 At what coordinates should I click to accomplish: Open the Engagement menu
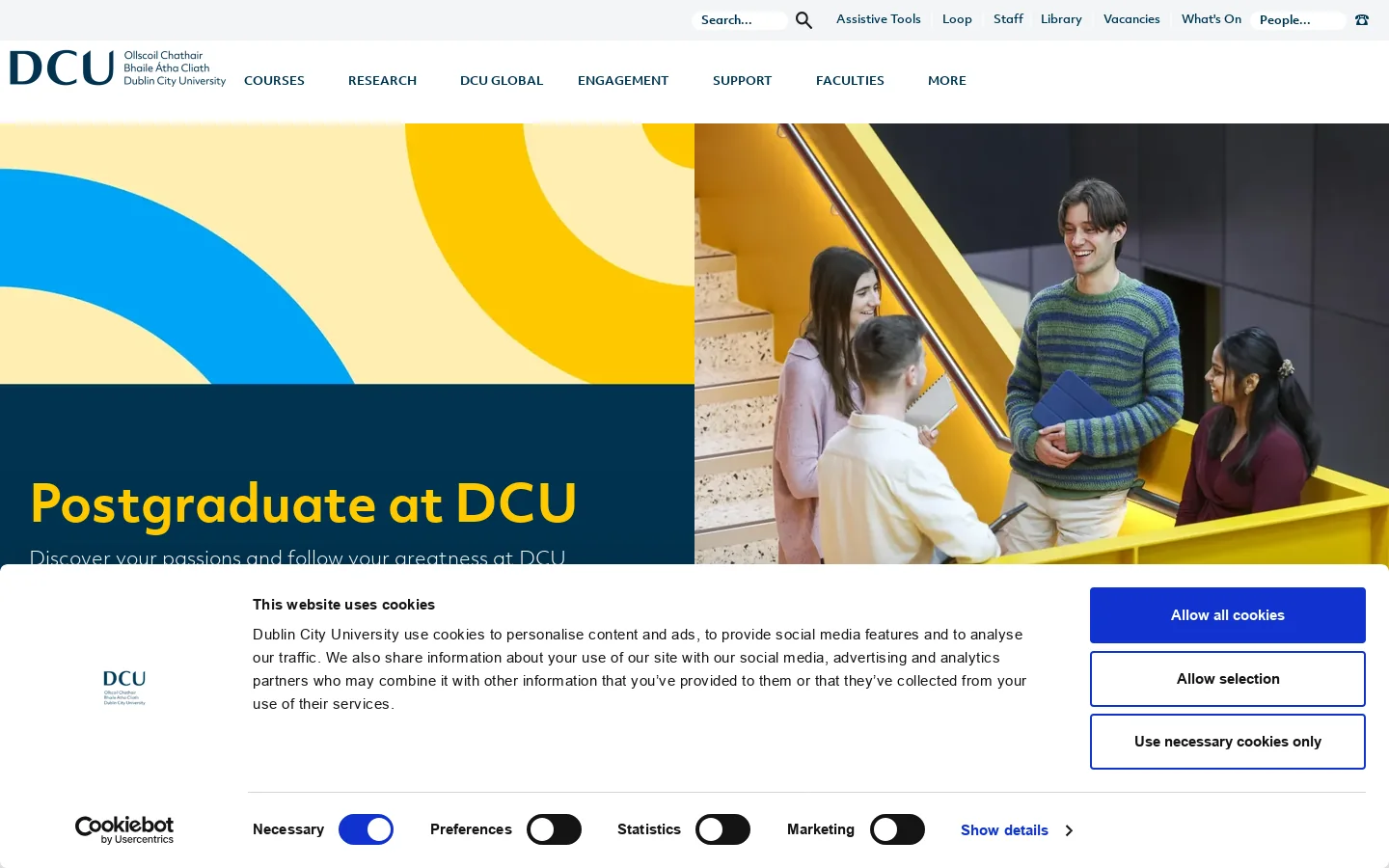623,81
